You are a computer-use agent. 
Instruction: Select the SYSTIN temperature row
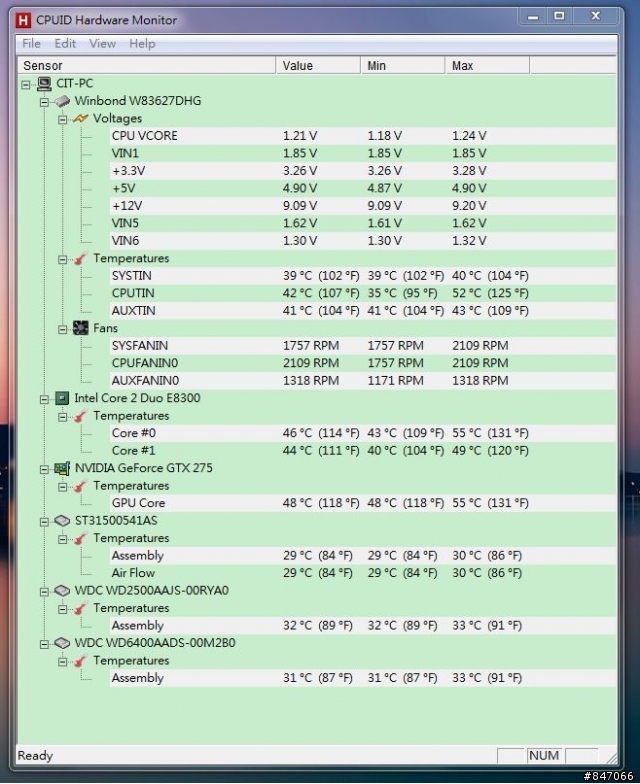[363, 276]
